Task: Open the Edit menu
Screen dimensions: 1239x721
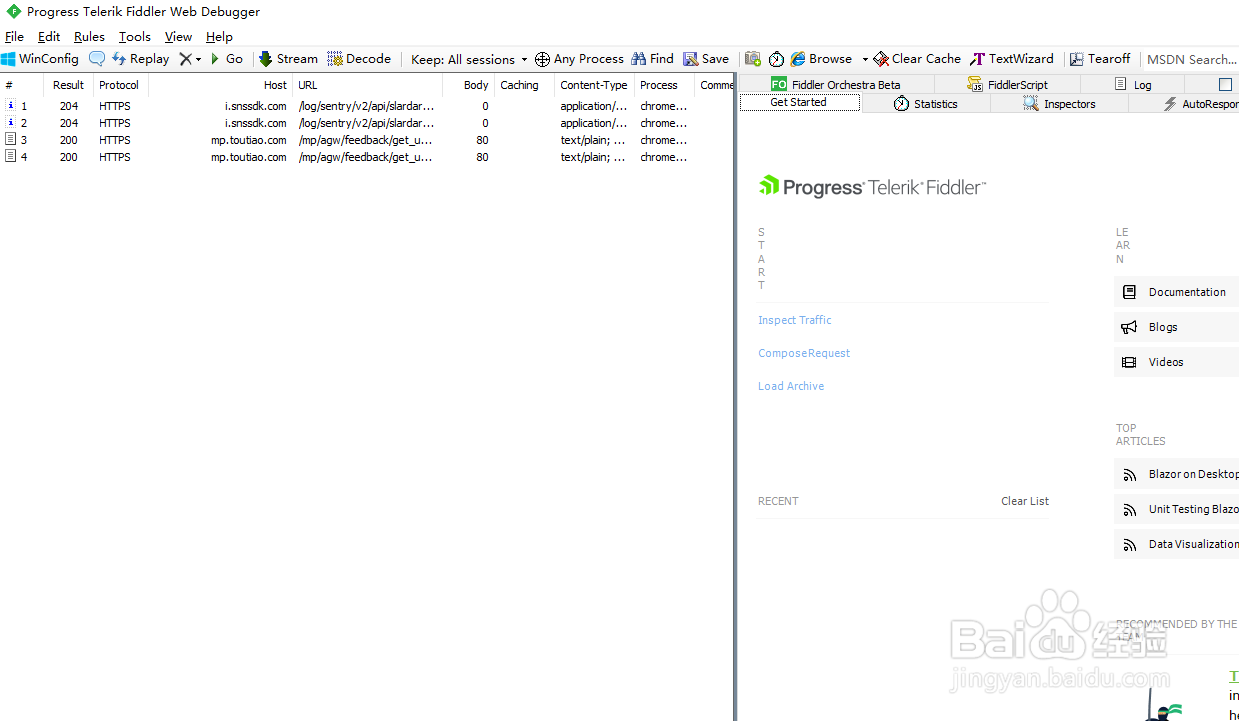Action: point(49,37)
